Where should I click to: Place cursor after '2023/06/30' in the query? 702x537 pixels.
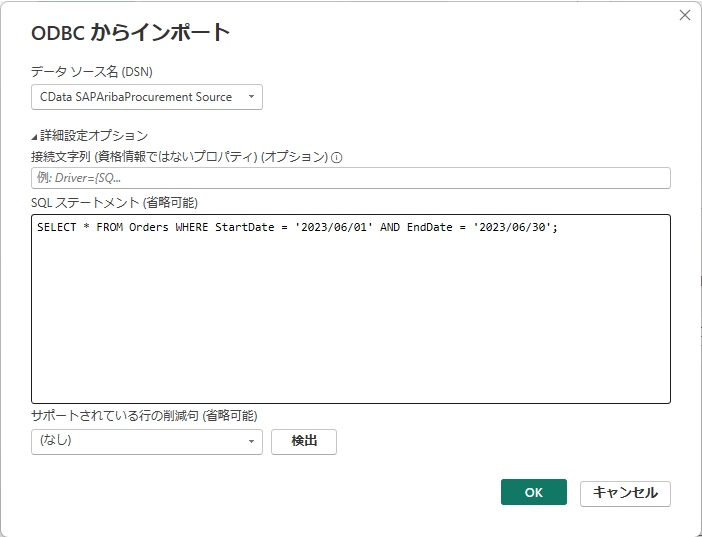point(552,228)
